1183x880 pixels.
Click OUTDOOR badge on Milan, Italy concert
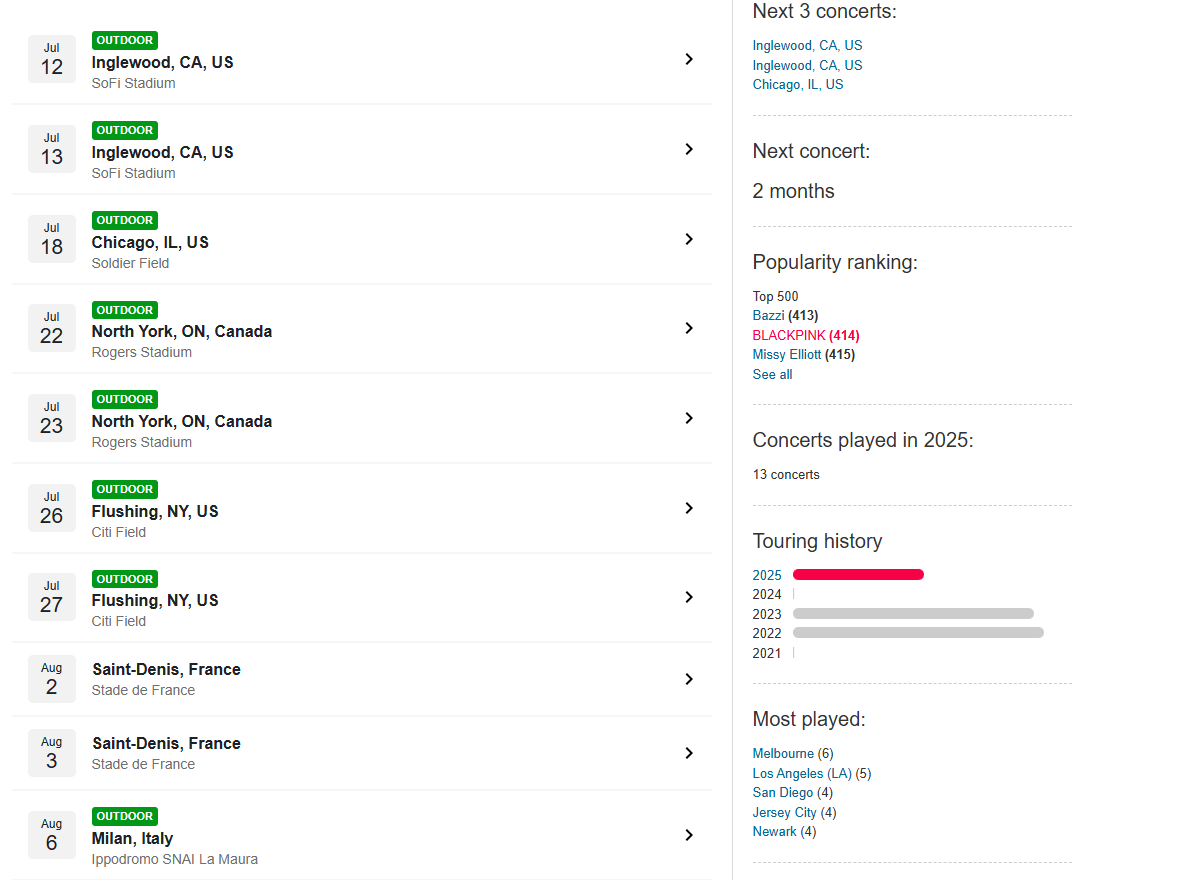tap(125, 816)
